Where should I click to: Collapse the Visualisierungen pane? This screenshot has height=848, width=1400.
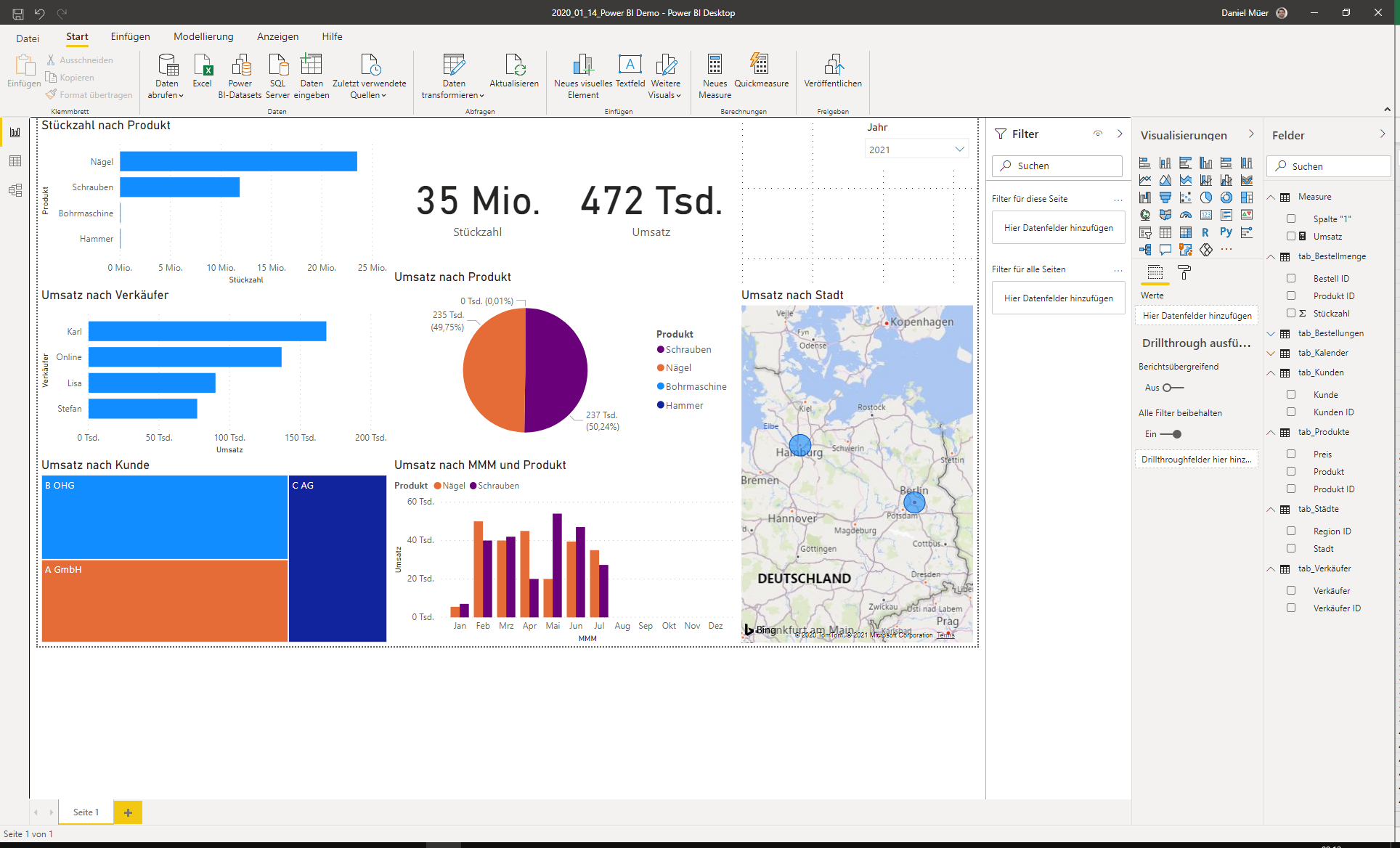(1251, 134)
